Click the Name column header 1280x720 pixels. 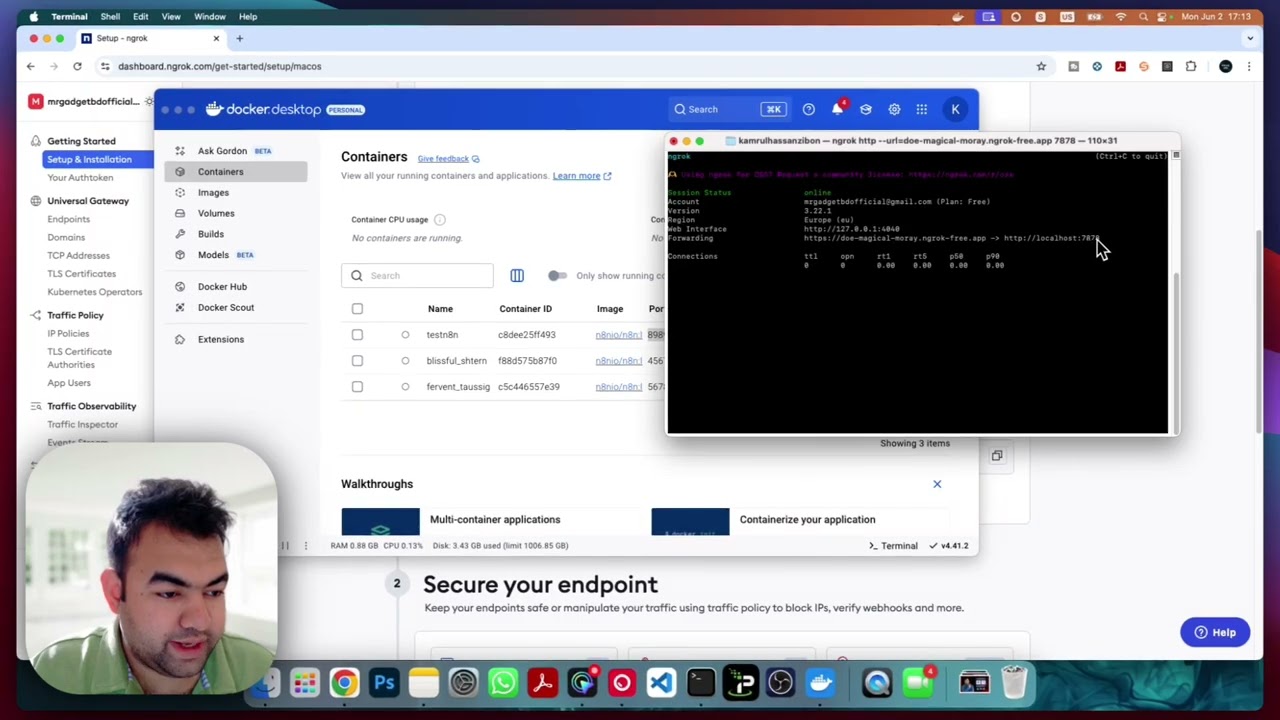point(440,309)
